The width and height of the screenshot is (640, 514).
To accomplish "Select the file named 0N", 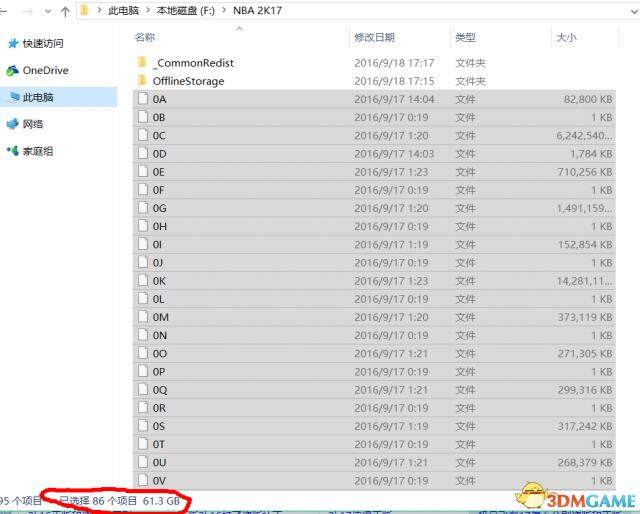I will click(x=160, y=336).
